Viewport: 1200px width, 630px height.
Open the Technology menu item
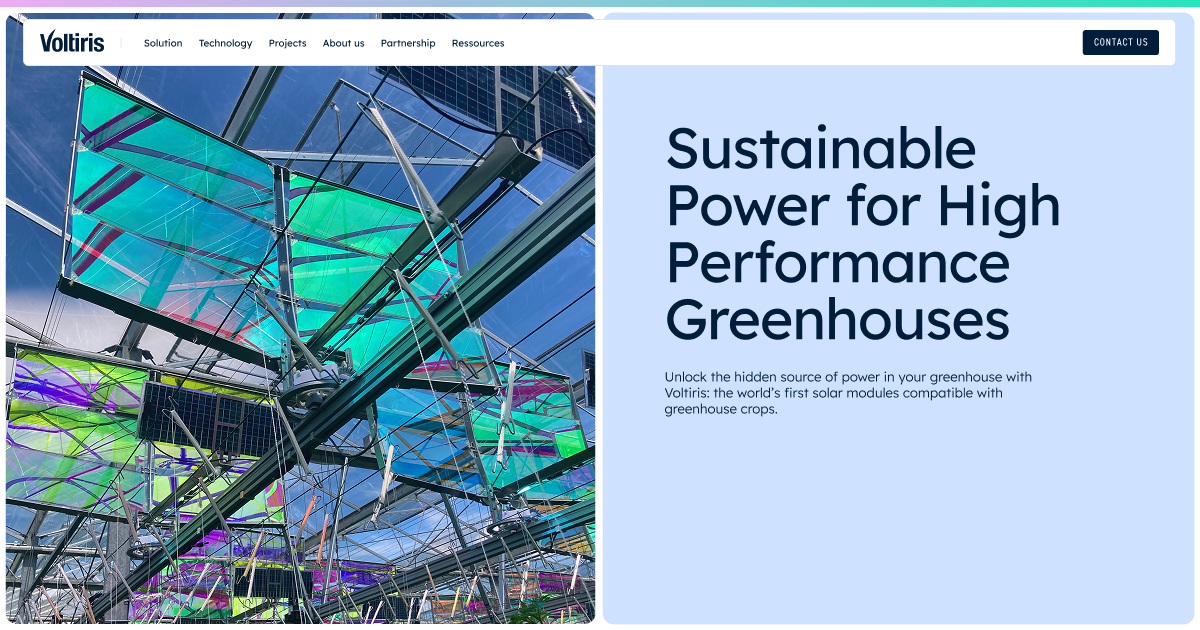click(225, 43)
